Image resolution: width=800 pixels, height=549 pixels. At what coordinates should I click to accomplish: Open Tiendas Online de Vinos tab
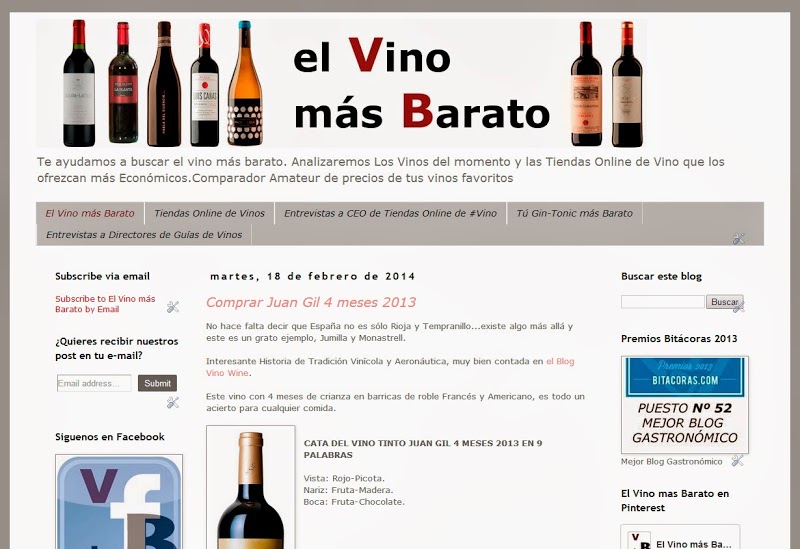[x=210, y=213]
